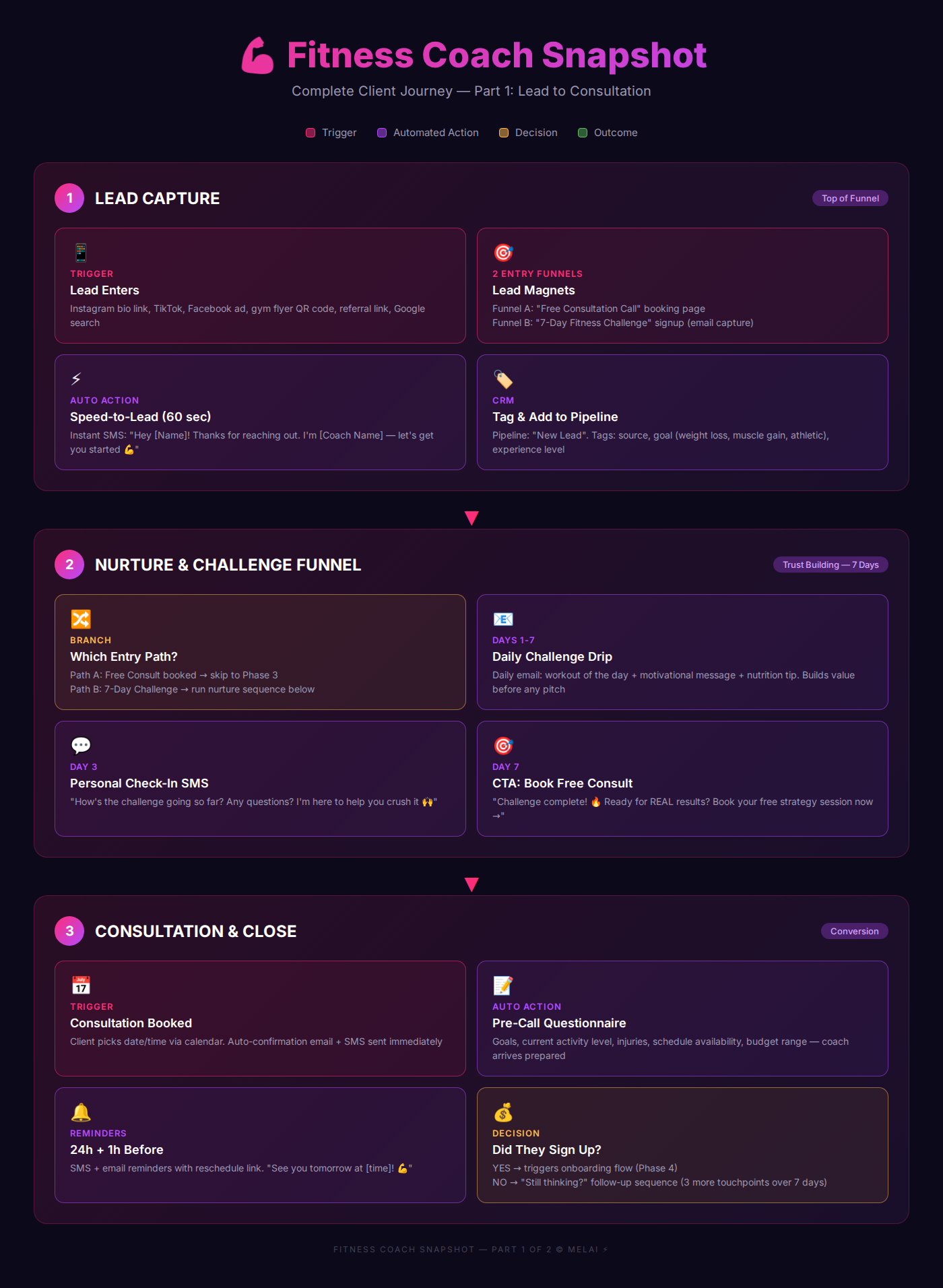Viewport: 943px width, 1288px height.
Task: Click the speech bubble Check-In SMS icon
Action: pos(81,746)
